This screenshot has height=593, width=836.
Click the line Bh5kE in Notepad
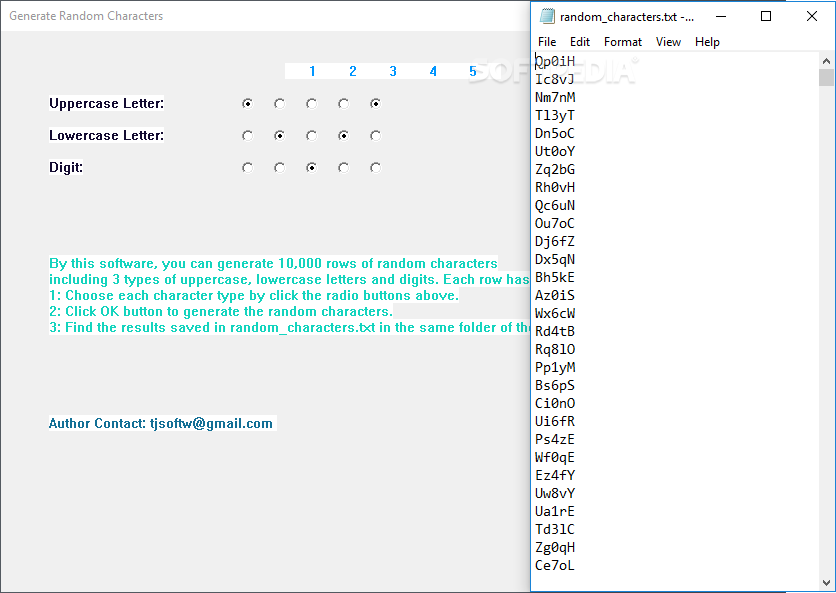point(555,277)
